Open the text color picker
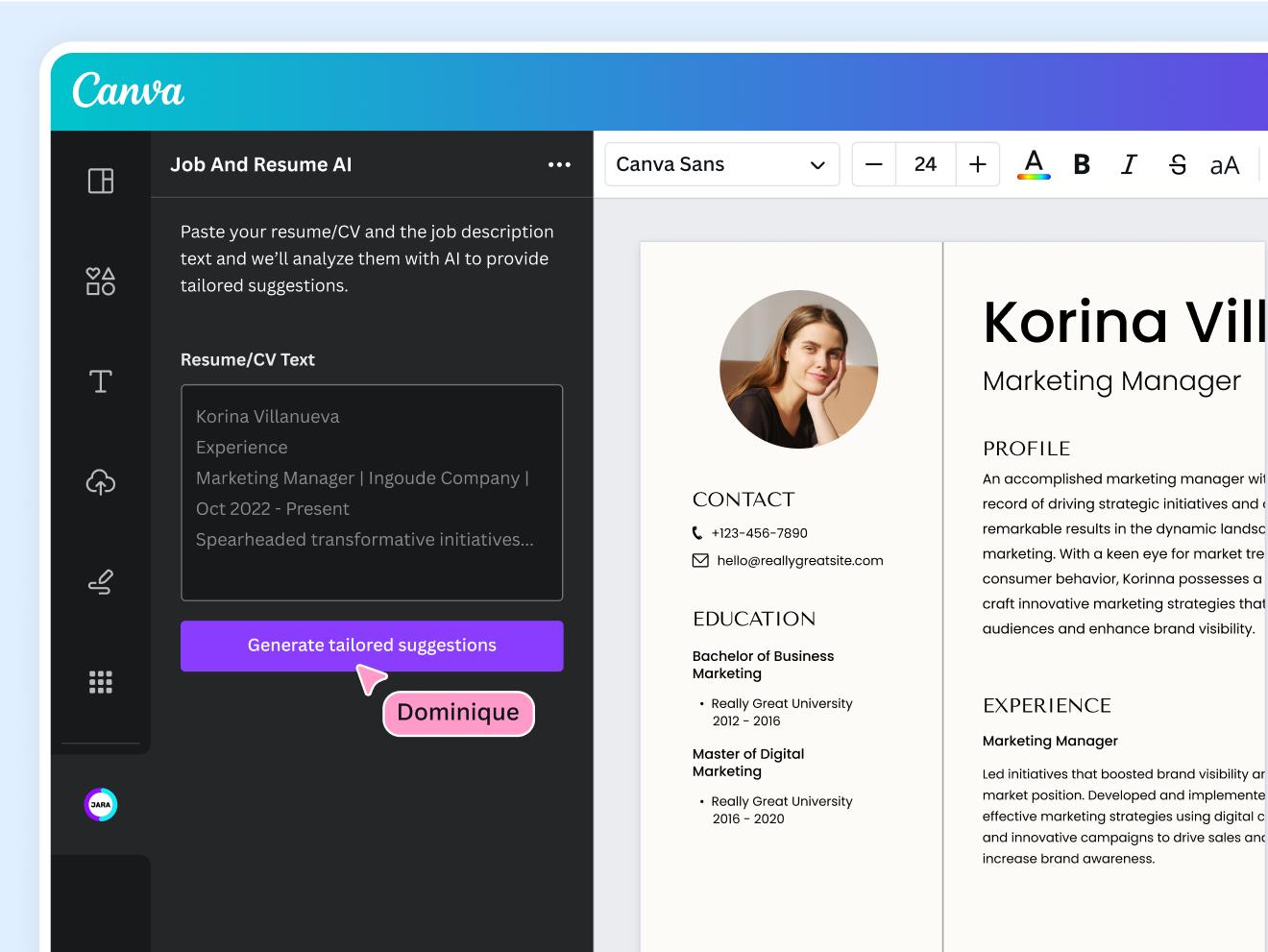1268x952 pixels. [1034, 164]
